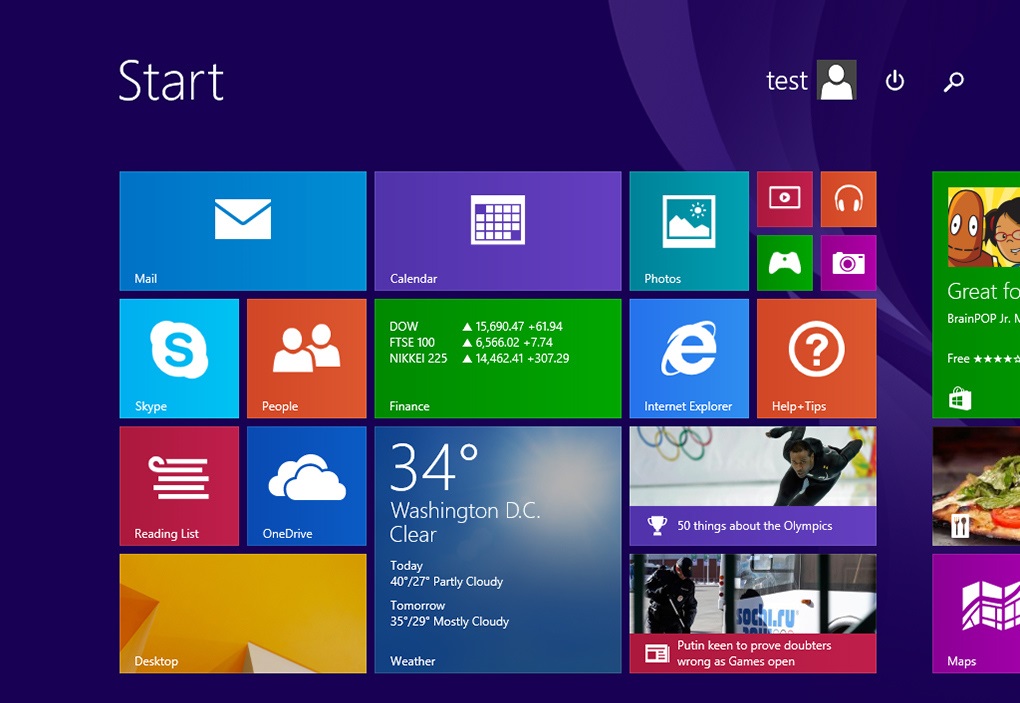This screenshot has height=703, width=1020.
Task: Click the fork and knife icon
Action: pos(960,525)
